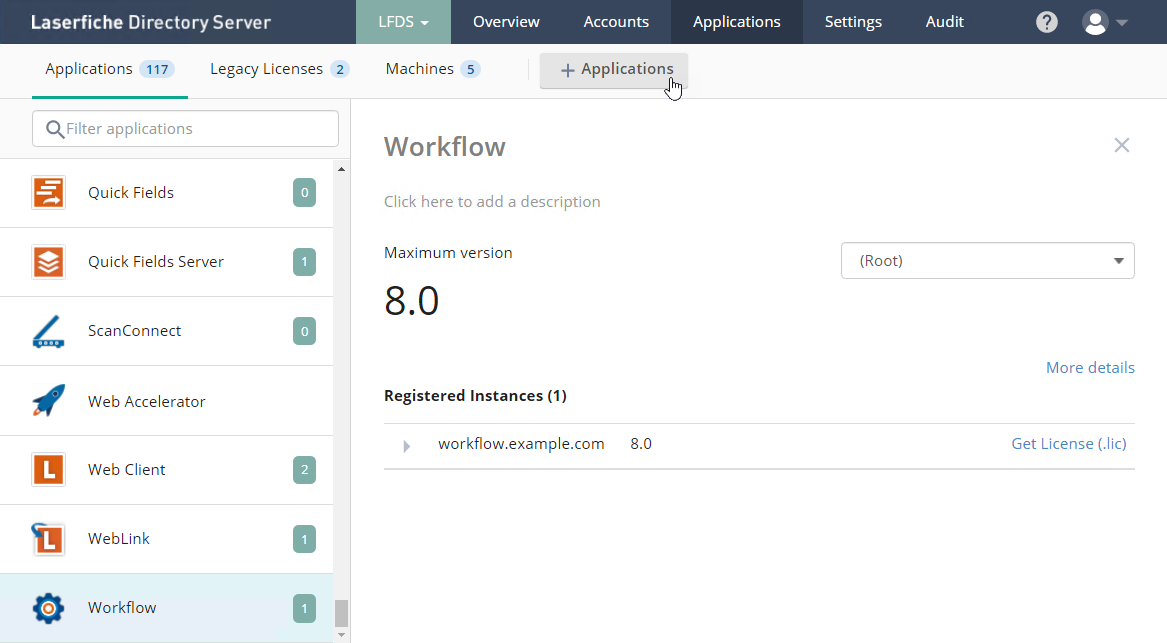Switch to the Legacy Licenses tab
Image resolution: width=1167 pixels, height=643 pixels.
(x=279, y=69)
